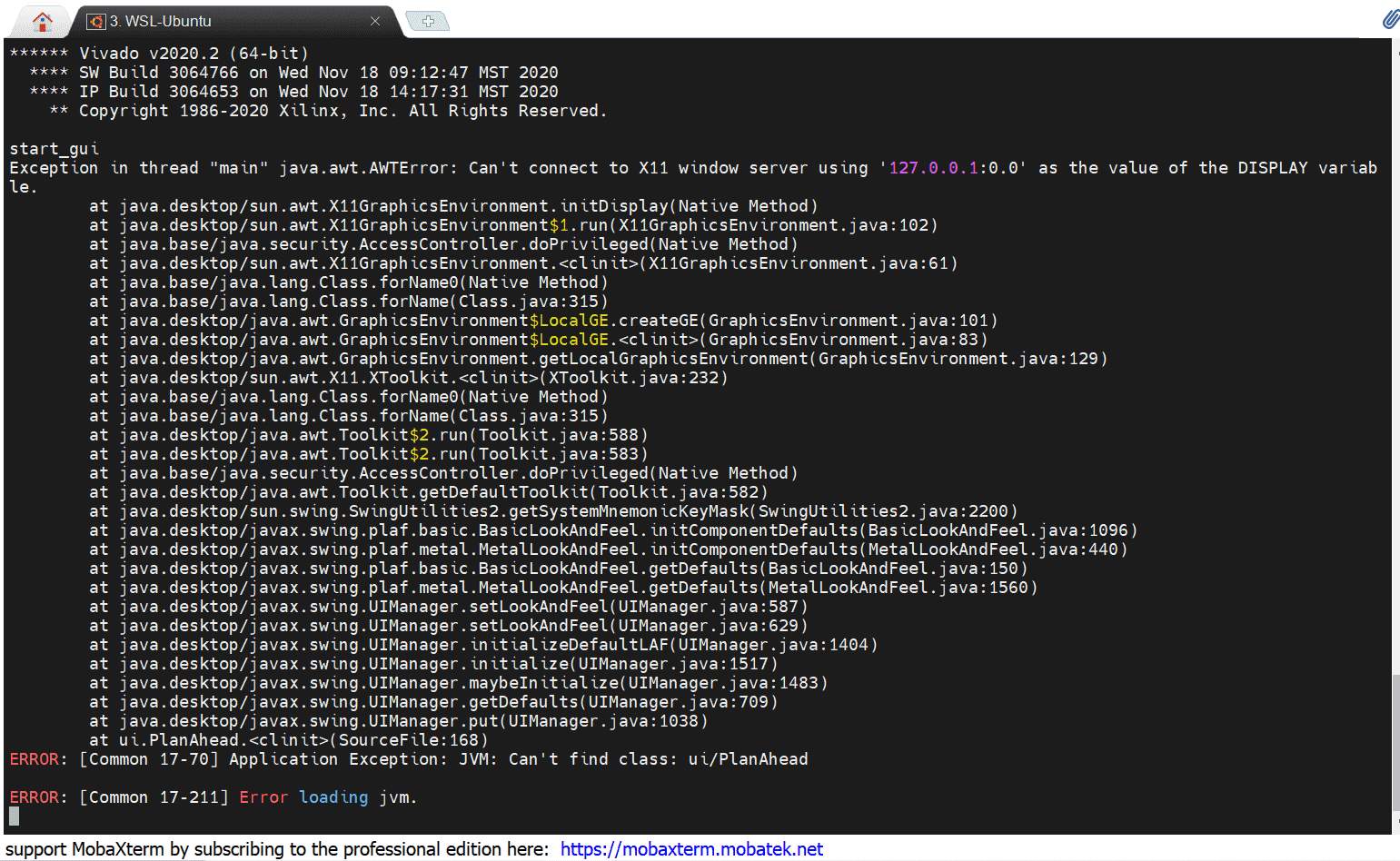
Task: Click the "ui.PlanAhead.<clinit>(SourceFile:168)" line
Action: pos(289,740)
